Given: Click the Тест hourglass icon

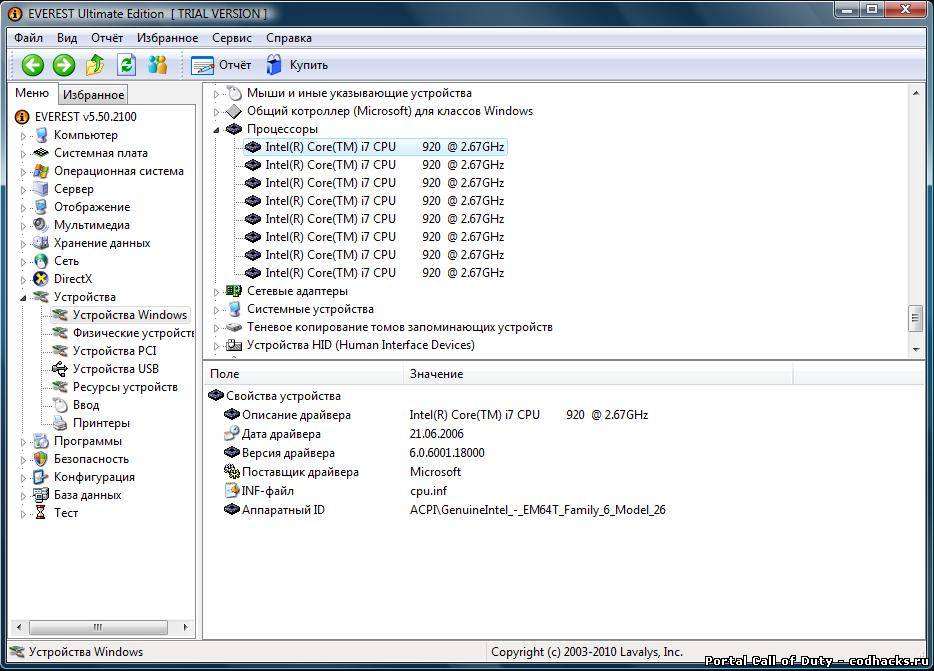Looking at the screenshot, I should click(41, 512).
